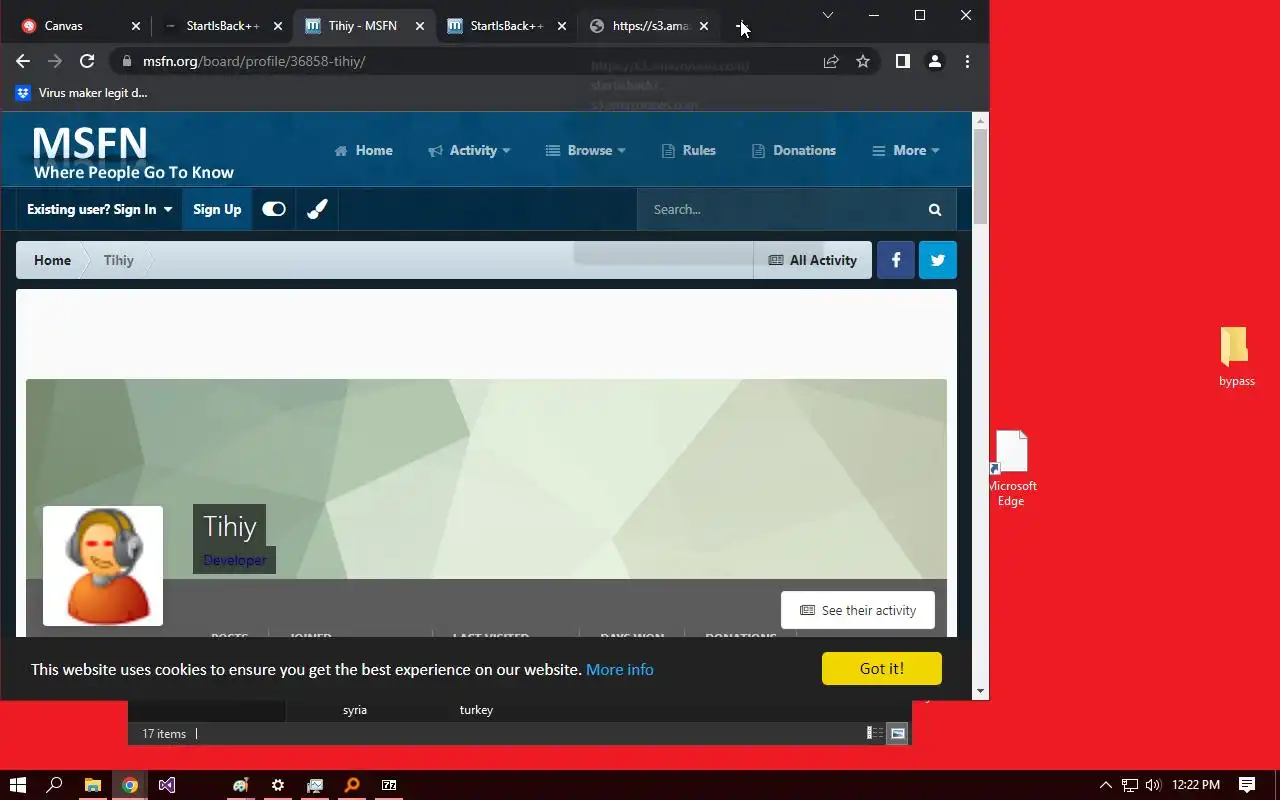1280x800 pixels.
Task: Click the MSFN site logo
Action: [133, 154]
